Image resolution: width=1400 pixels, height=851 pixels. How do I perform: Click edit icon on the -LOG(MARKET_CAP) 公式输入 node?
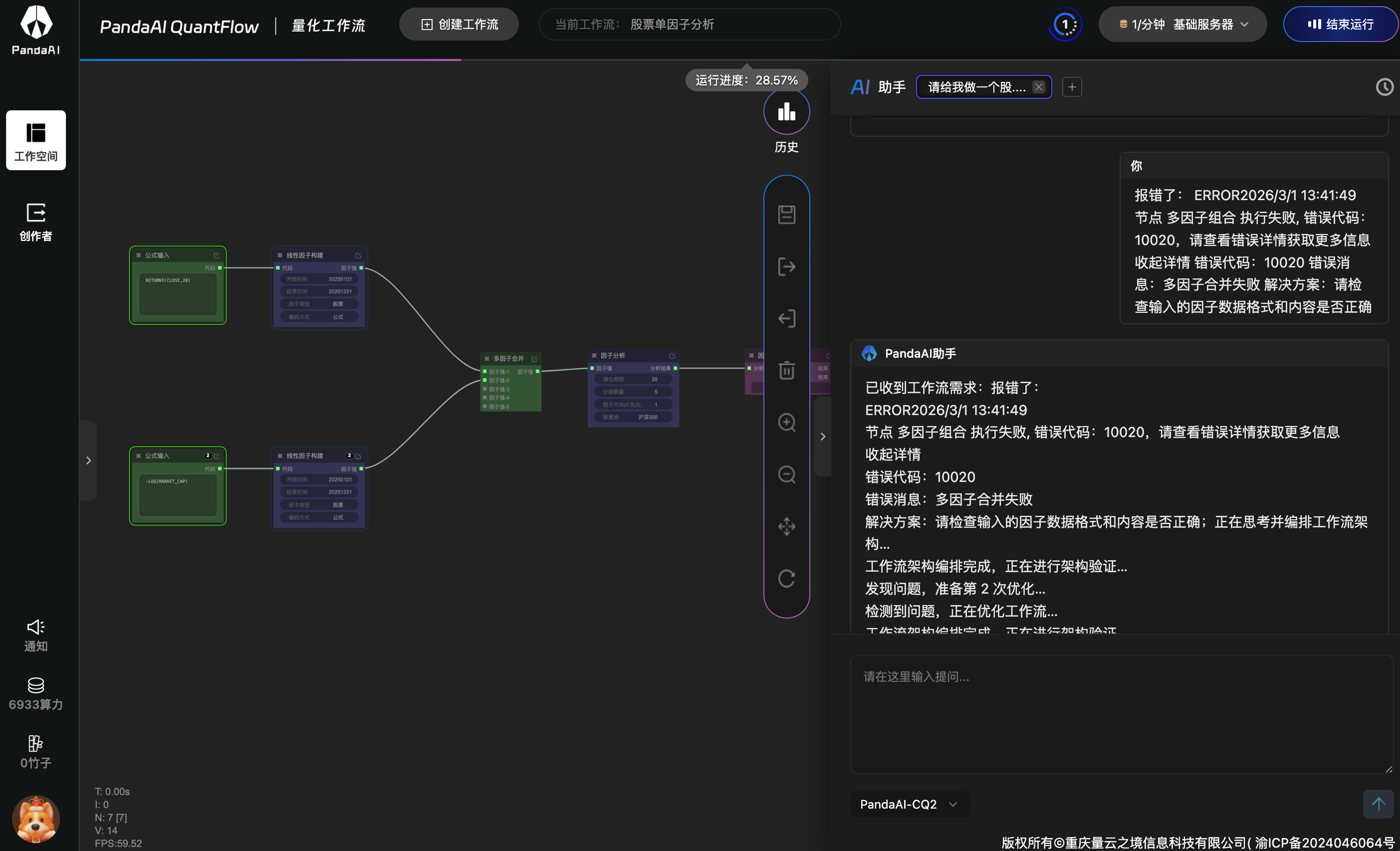click(216, 456)
